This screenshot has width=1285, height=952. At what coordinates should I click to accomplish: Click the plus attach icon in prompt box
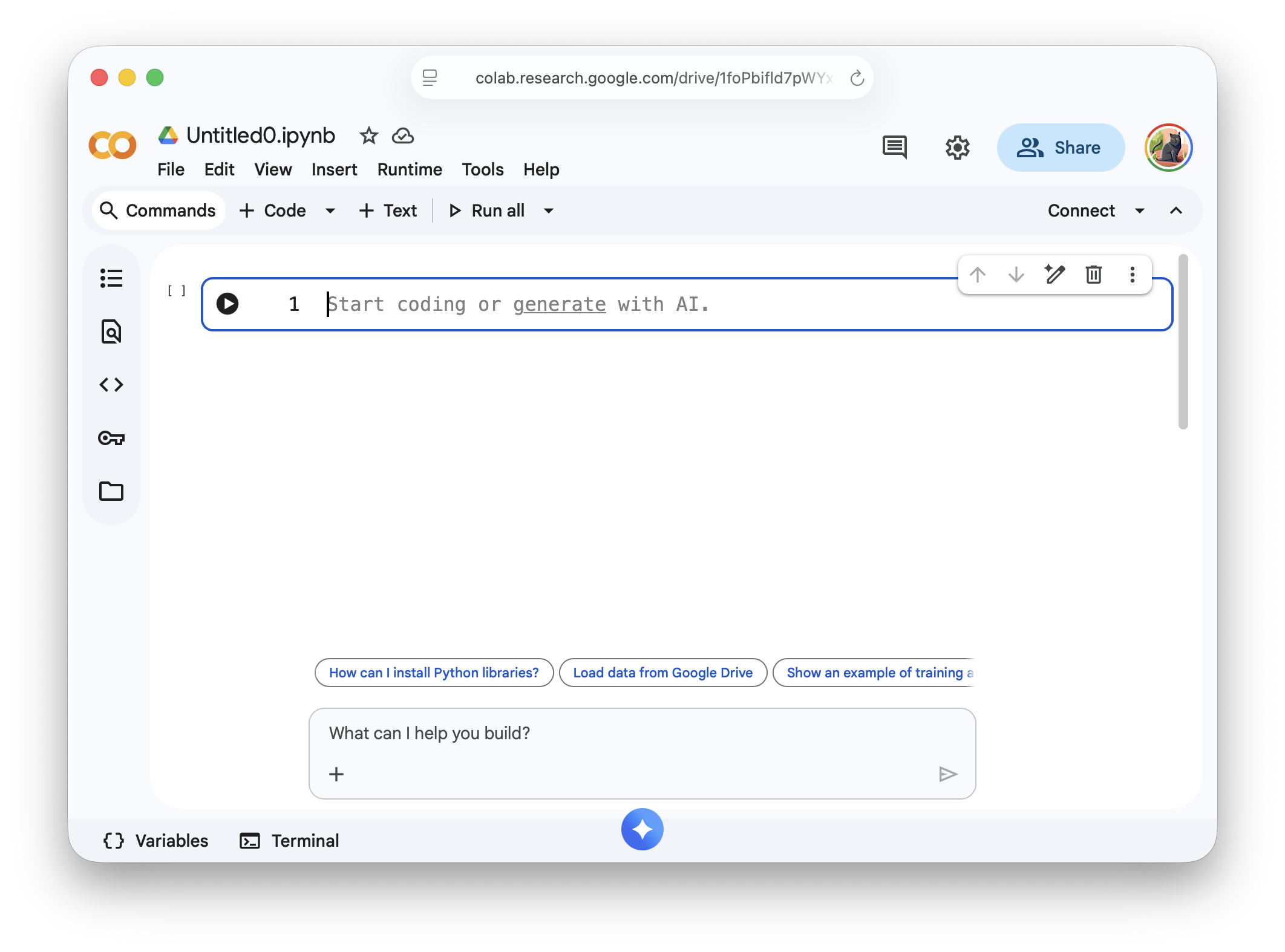(336, 774)
